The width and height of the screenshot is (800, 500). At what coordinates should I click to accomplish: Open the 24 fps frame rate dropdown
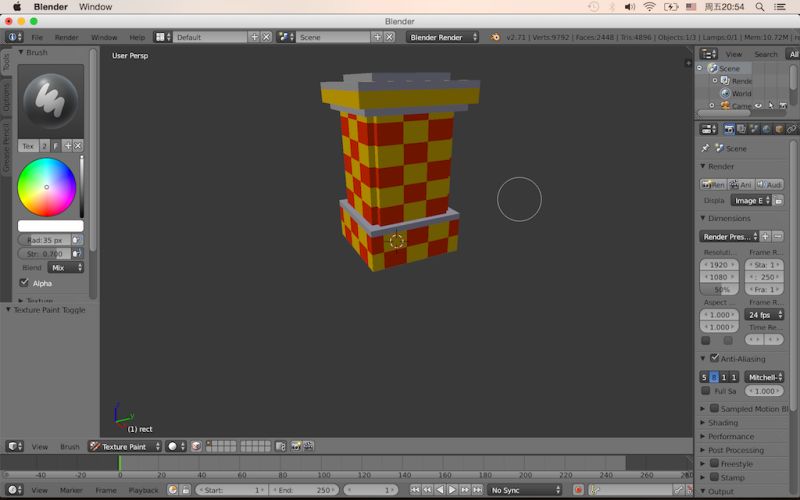point(764,315)
